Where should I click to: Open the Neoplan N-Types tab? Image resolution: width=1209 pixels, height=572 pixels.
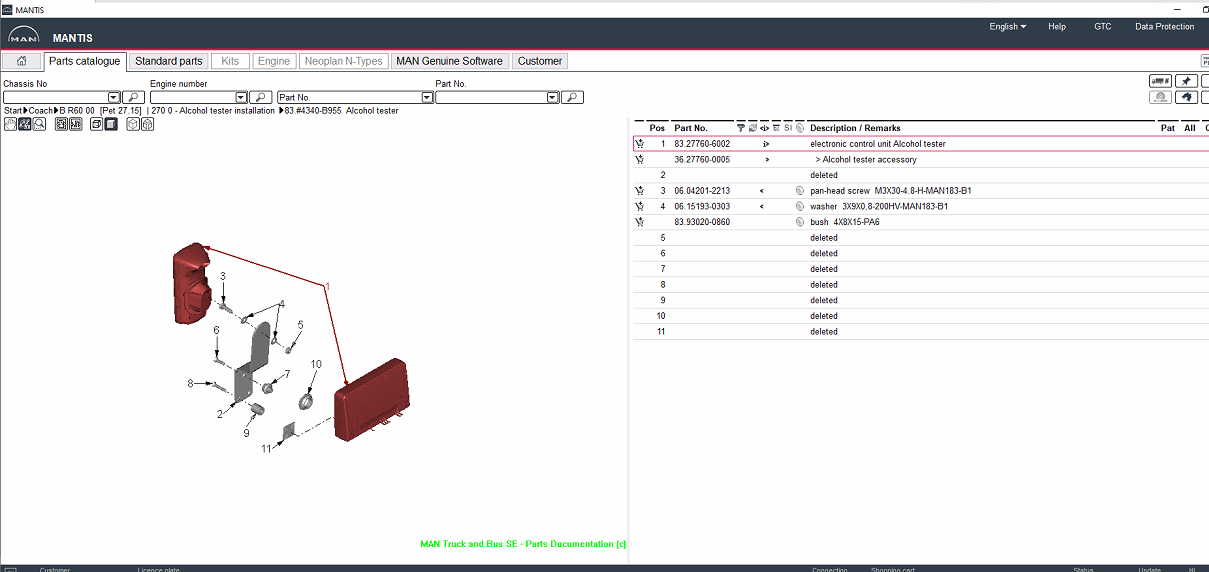(343, 61)
